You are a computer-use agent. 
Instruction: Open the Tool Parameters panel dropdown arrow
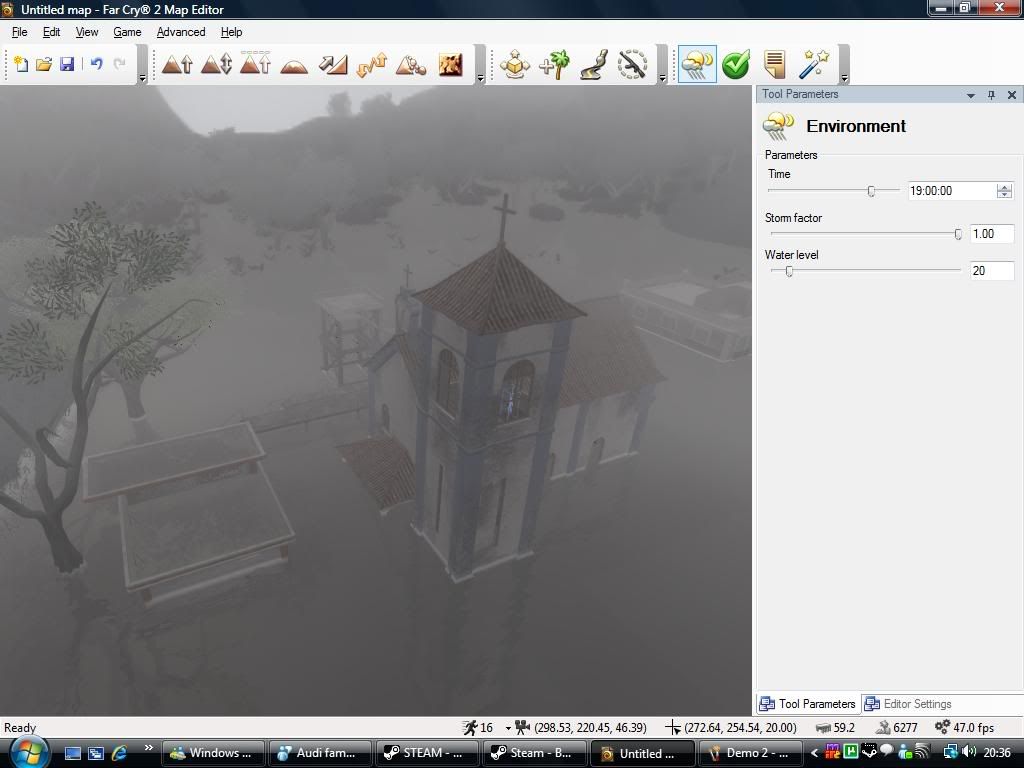[970, 95]
